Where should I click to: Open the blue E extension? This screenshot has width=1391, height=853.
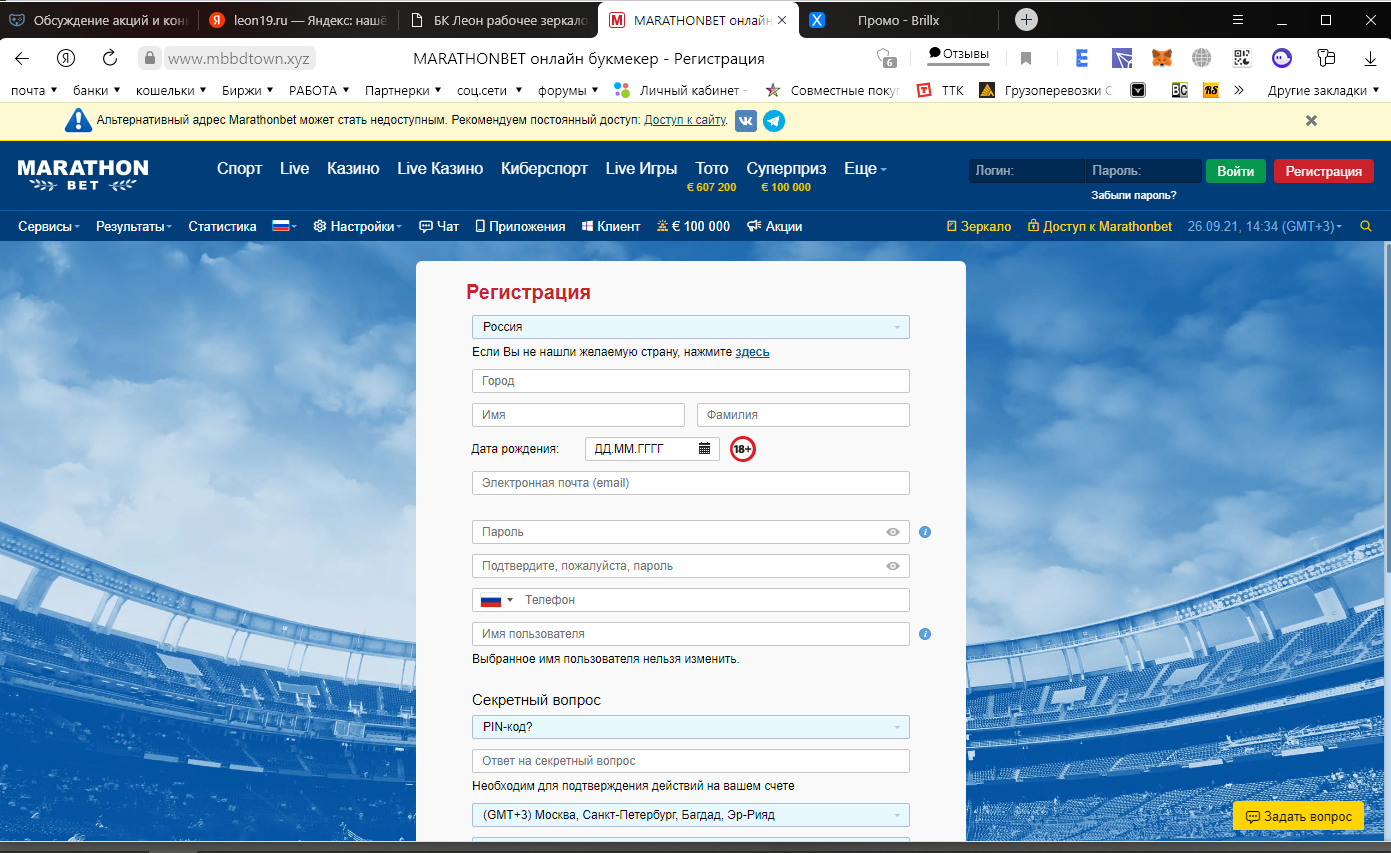(x=1082, y=58)
